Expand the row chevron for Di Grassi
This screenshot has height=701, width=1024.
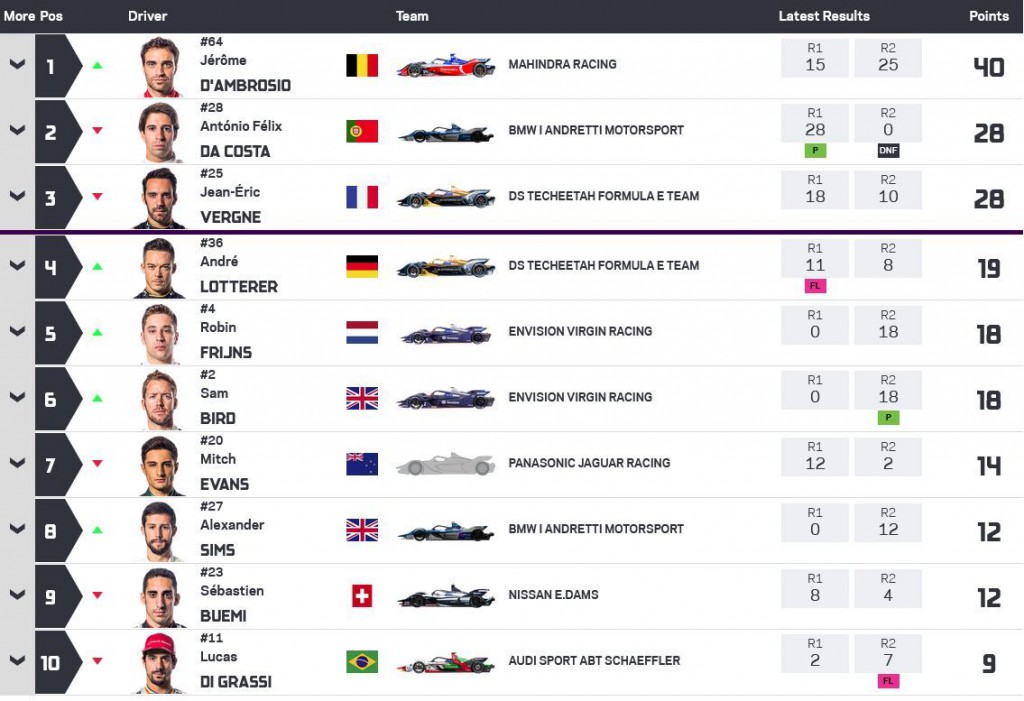pos(17,661)
